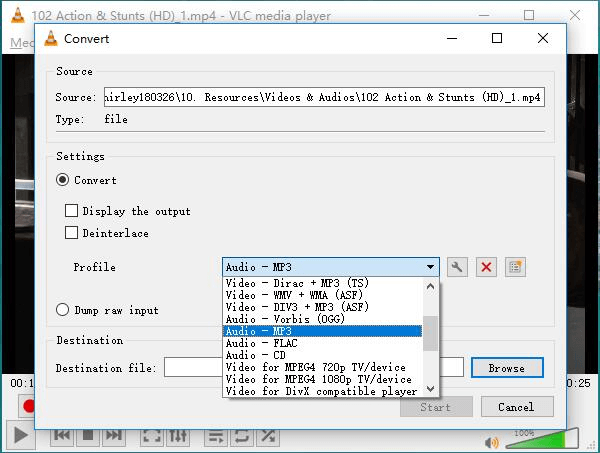
Task: Choose Audio - CD profile
Action: [x=323, y=355]
